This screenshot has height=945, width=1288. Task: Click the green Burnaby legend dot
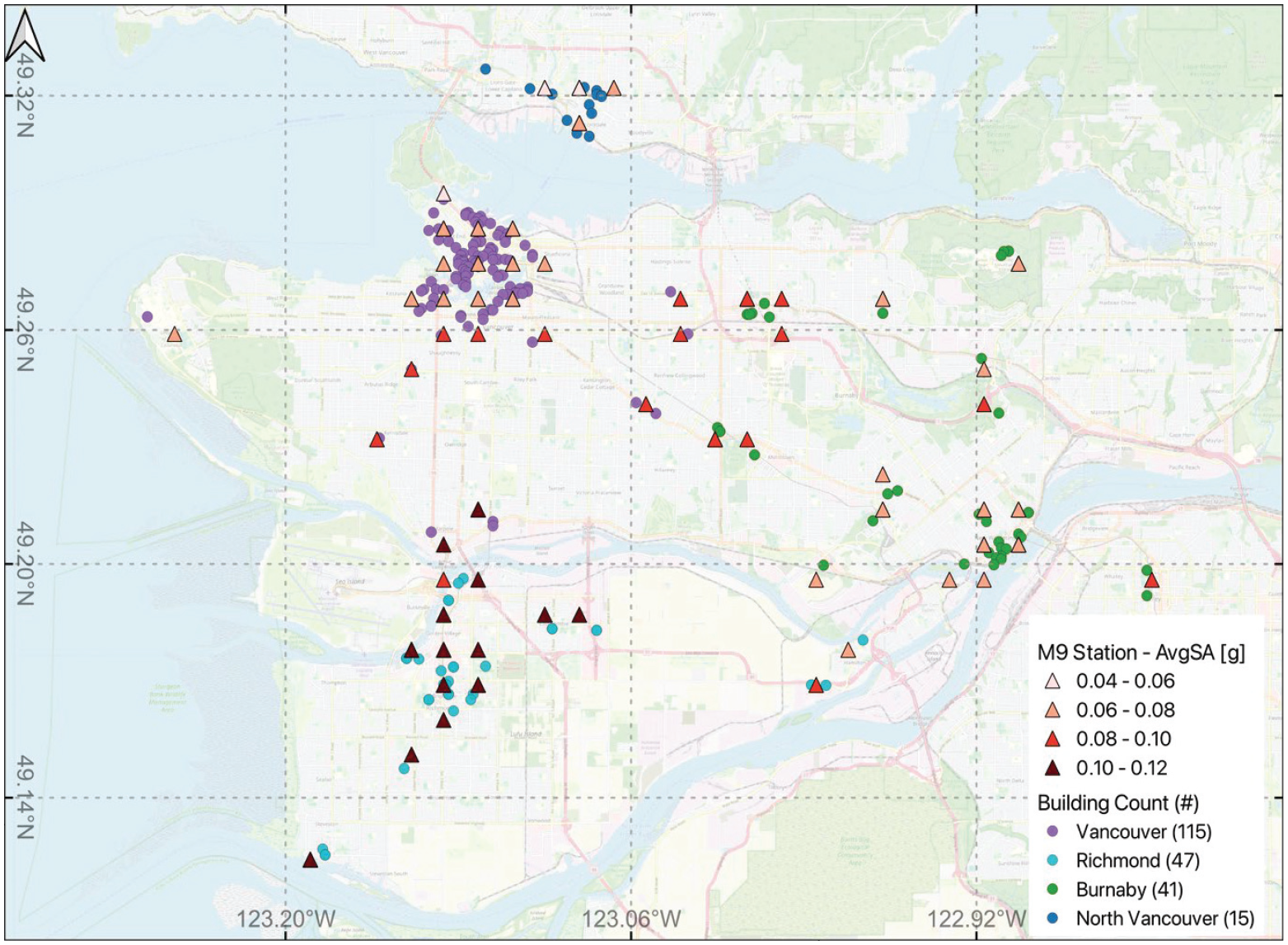click(1052, 889)
